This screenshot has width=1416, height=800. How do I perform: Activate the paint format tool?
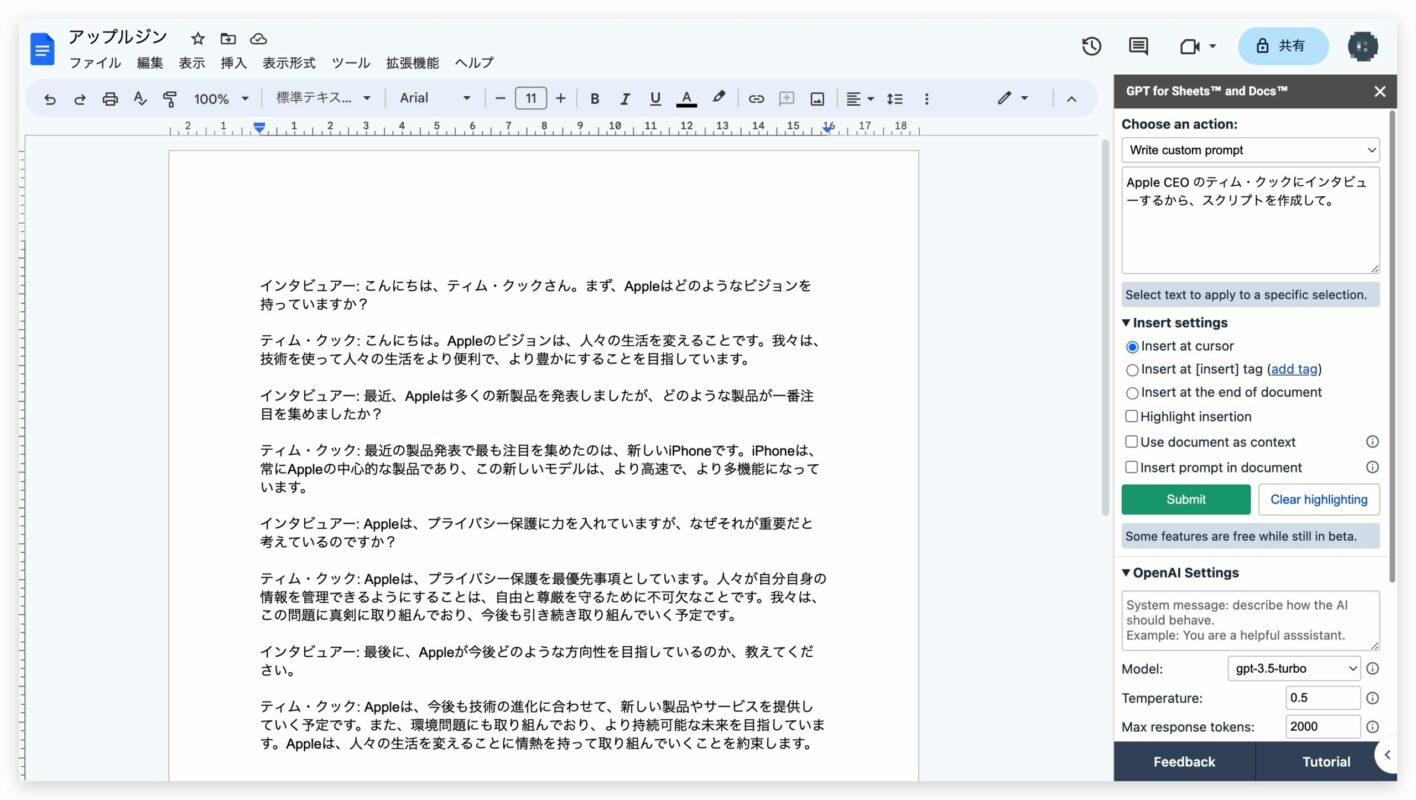pos(170,99)
